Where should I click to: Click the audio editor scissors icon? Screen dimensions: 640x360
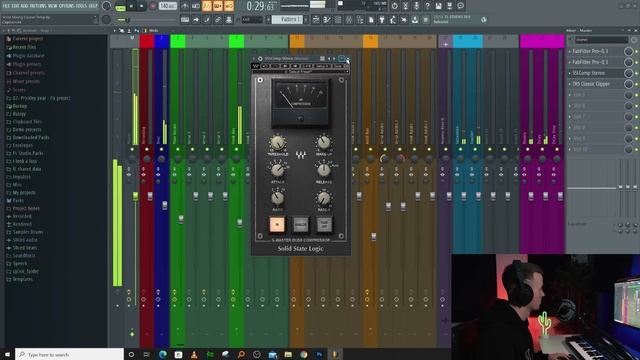point(405,6)
